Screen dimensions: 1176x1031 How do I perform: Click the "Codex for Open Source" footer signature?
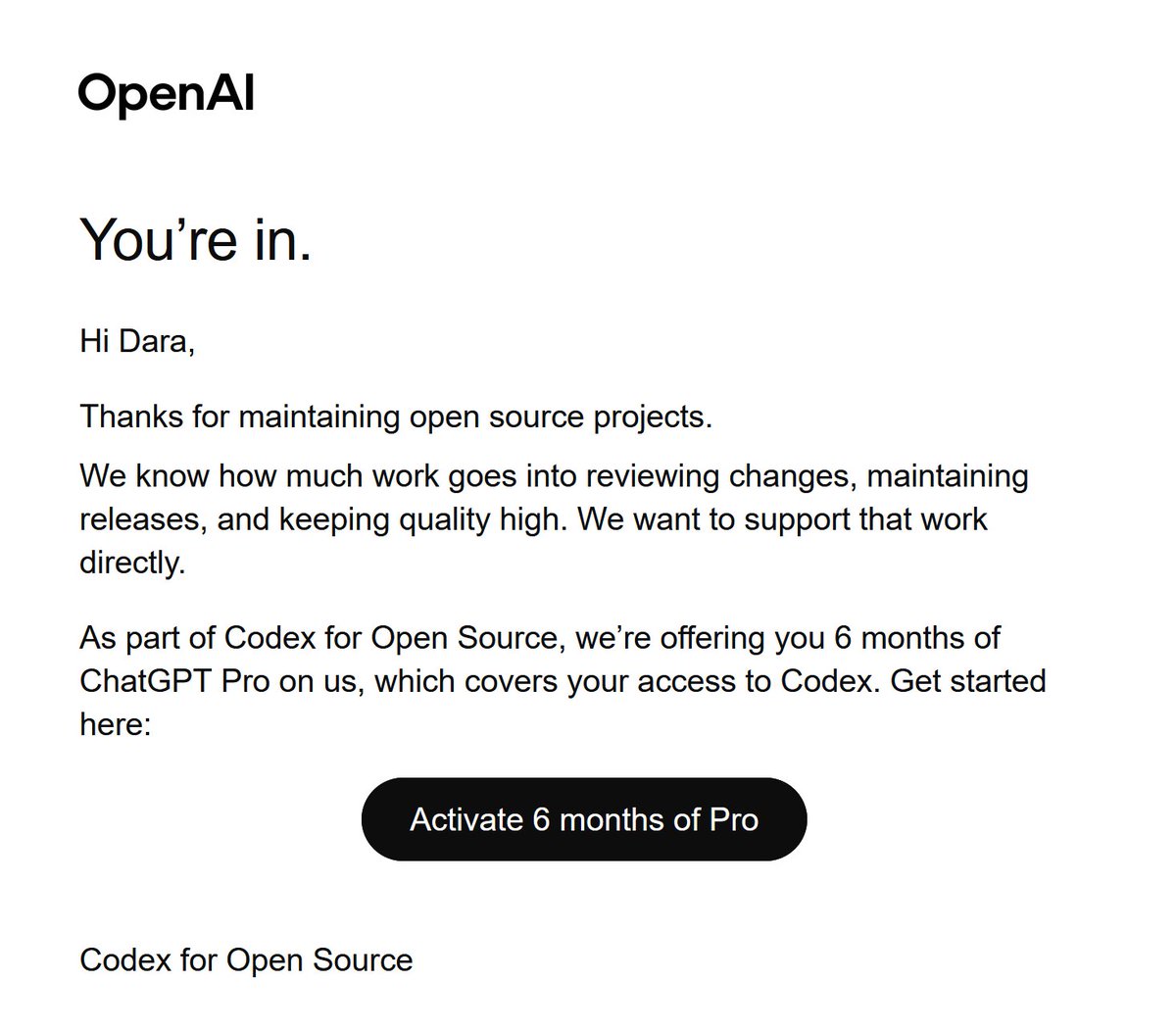[246, 959]
